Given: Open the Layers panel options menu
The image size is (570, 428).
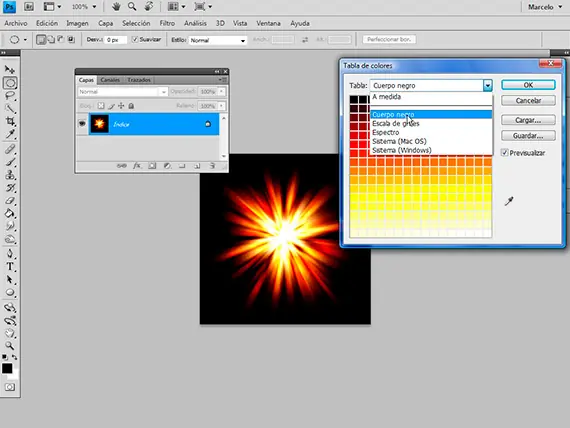Looking at the screenshot, I should click(222, 80).
